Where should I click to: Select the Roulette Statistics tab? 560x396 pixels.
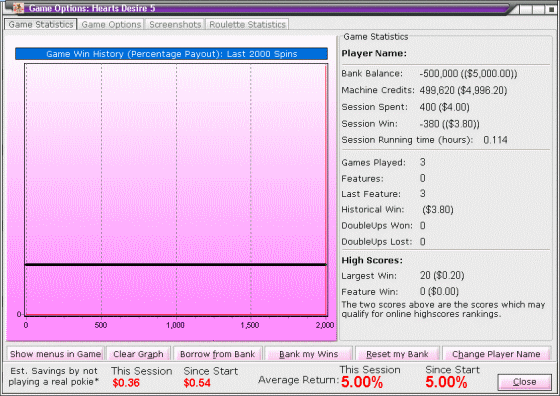pyautogui.click(x=247, y=24)
